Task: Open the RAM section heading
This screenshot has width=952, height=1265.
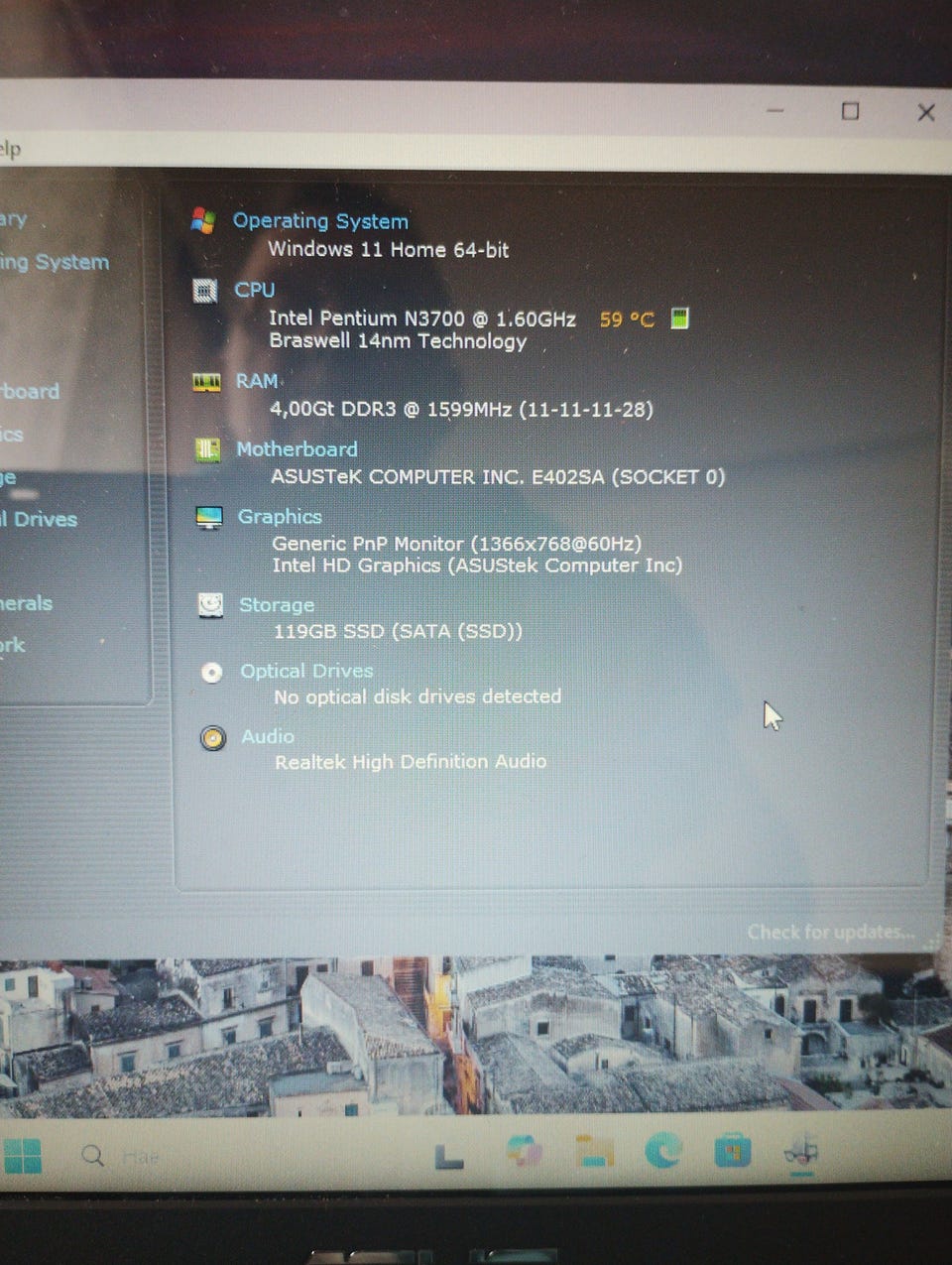Action: [257, 381]
